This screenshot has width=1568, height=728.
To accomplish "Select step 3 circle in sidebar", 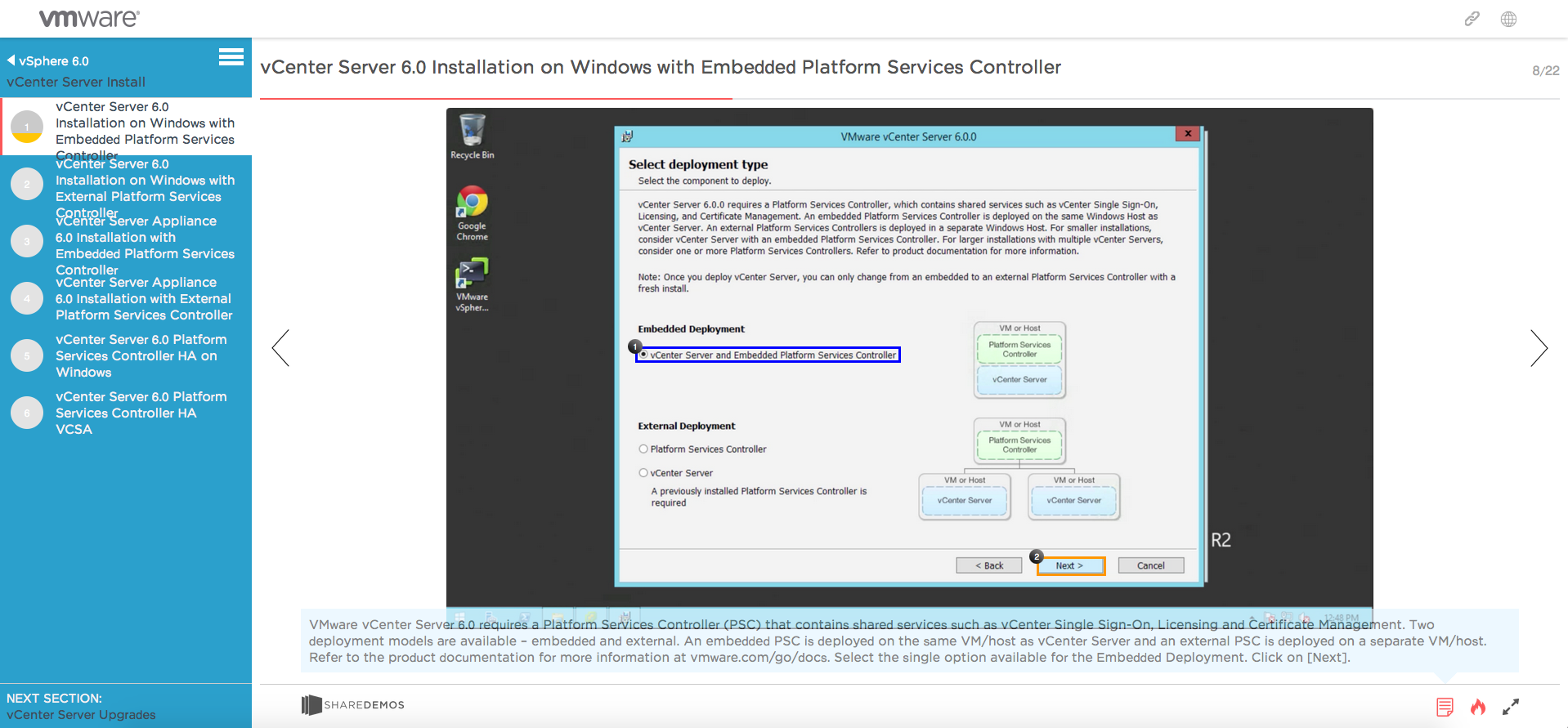I will coord(27,241).
